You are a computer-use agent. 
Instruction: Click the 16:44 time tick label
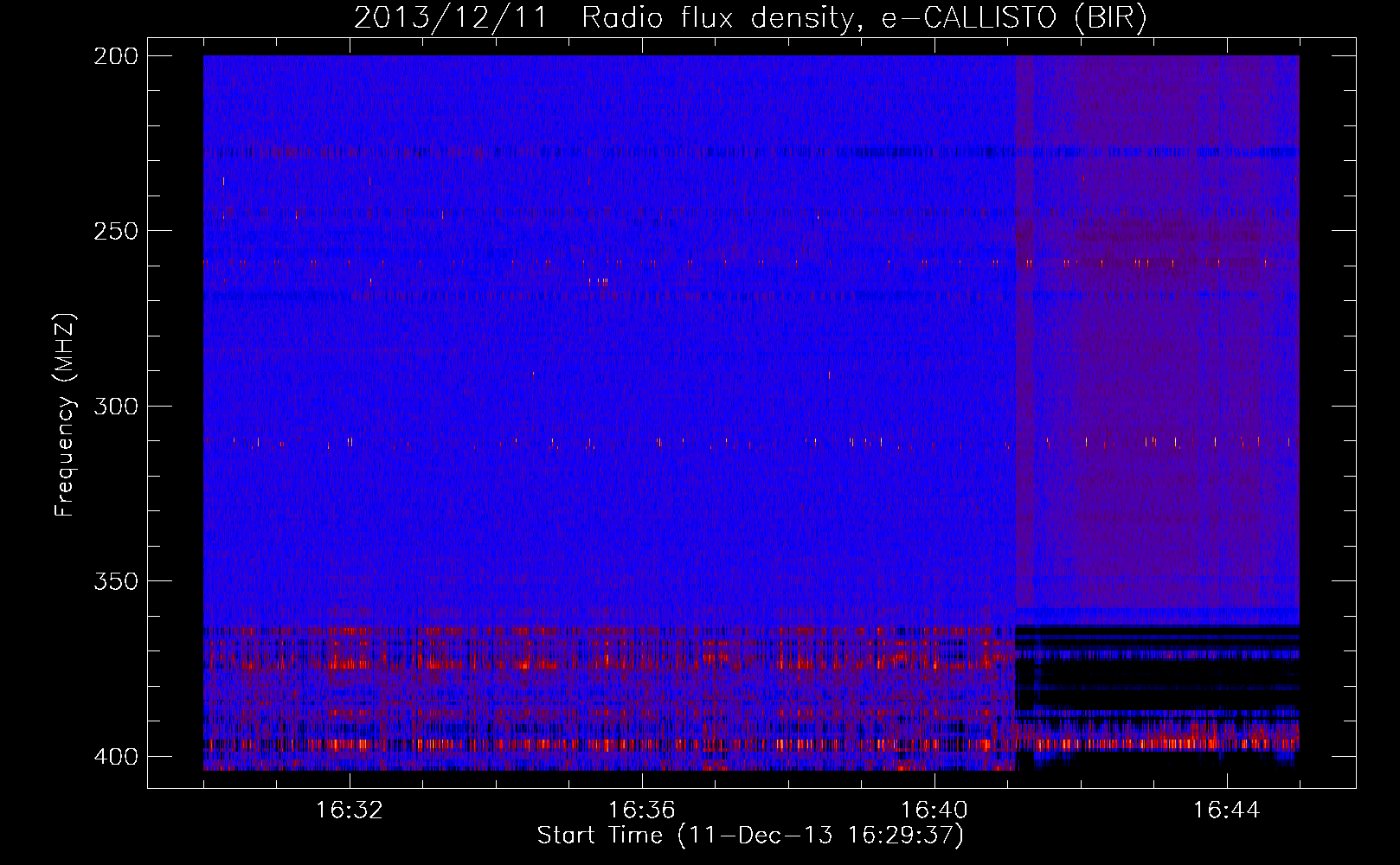click(x=1227, y=810)
